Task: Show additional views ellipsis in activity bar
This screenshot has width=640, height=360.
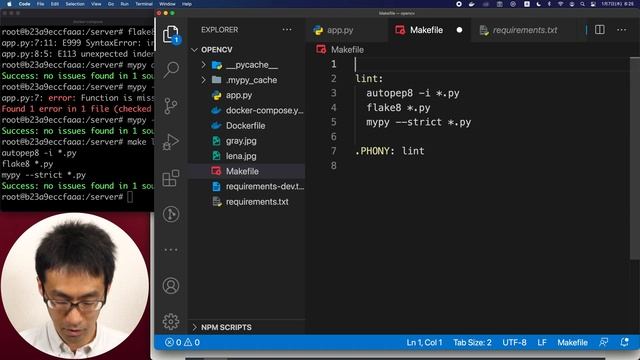Action: 171,249
